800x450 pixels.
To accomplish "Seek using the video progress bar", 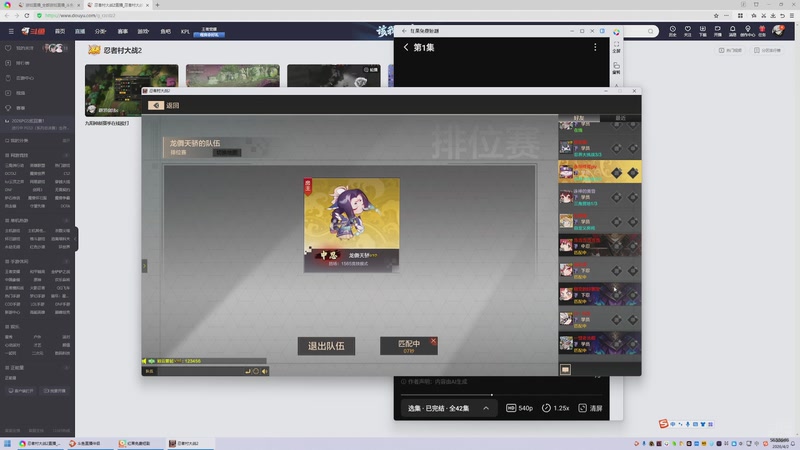I will click(x=502, y=395).
